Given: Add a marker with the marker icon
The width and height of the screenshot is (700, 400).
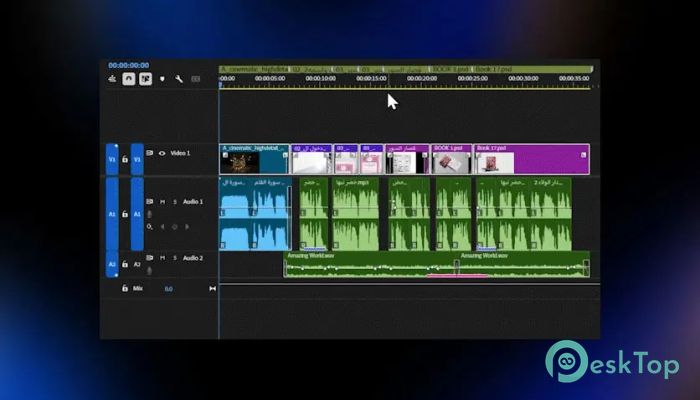Looking at the screenshot, I should (162, 79).
